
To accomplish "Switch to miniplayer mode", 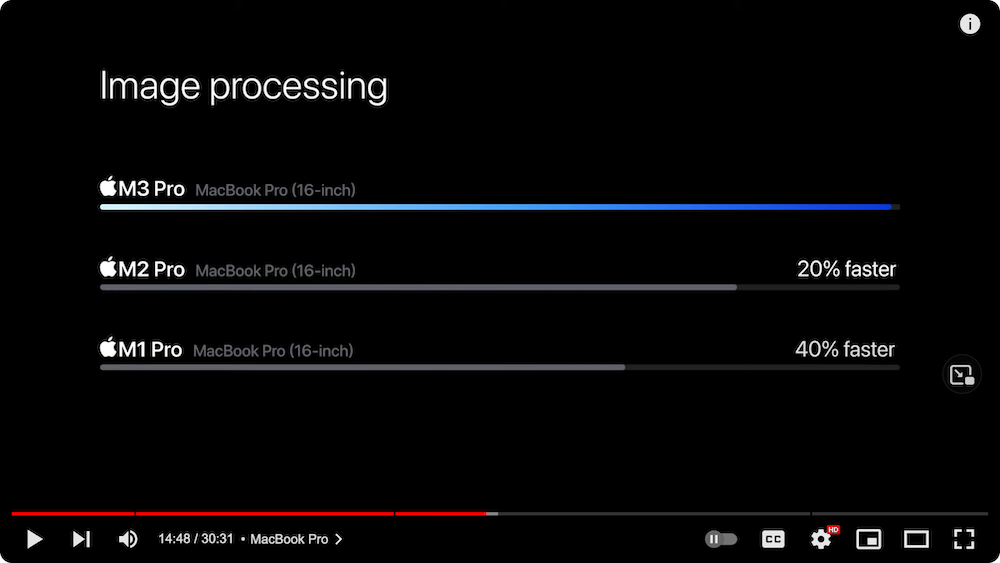I will tap(869, 539).
